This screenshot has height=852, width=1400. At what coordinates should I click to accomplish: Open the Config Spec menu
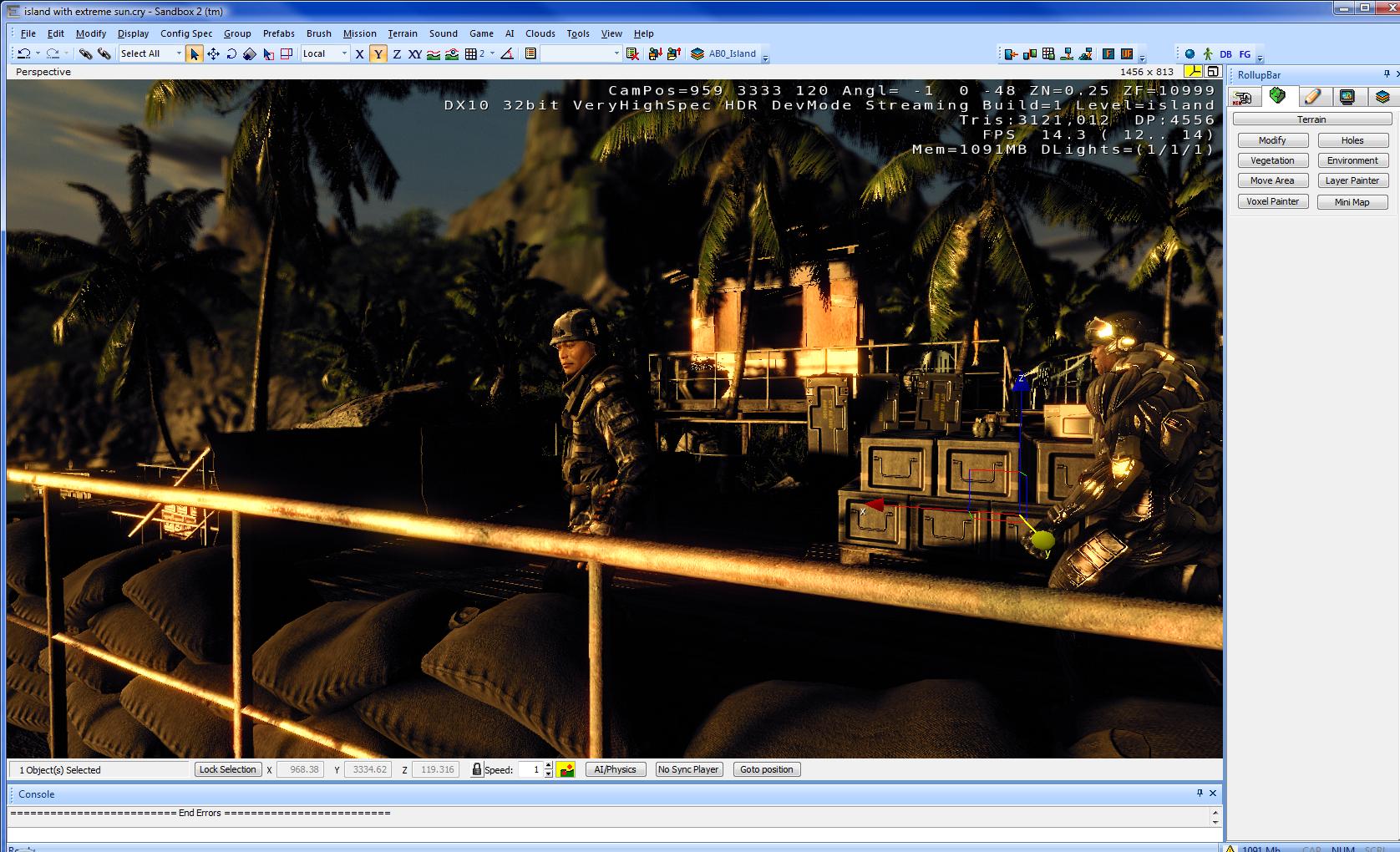click(186, 33)
